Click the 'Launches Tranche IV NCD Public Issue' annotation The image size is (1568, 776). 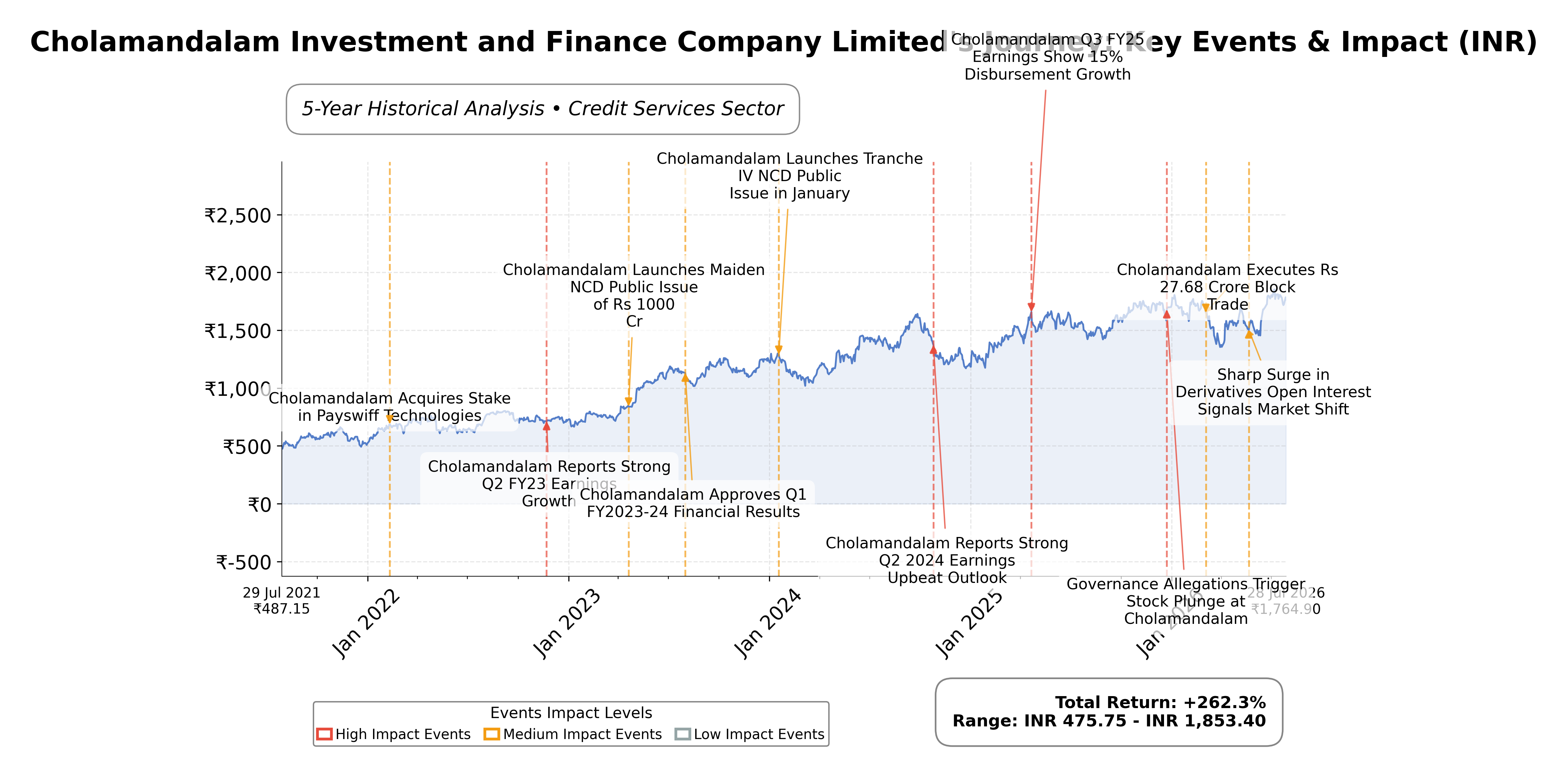click(789, 176)
